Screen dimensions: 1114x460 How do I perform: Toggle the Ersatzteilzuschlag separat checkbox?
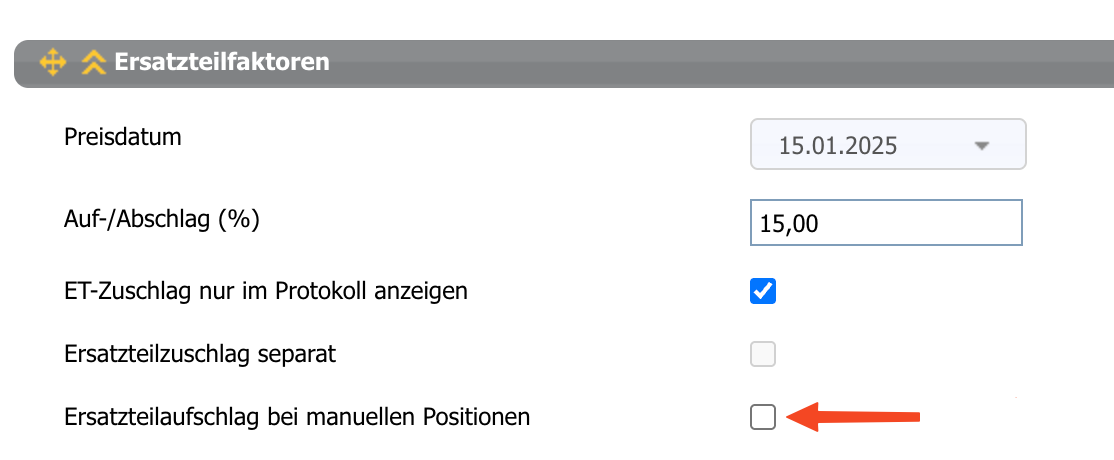click(x=763, y=354)
